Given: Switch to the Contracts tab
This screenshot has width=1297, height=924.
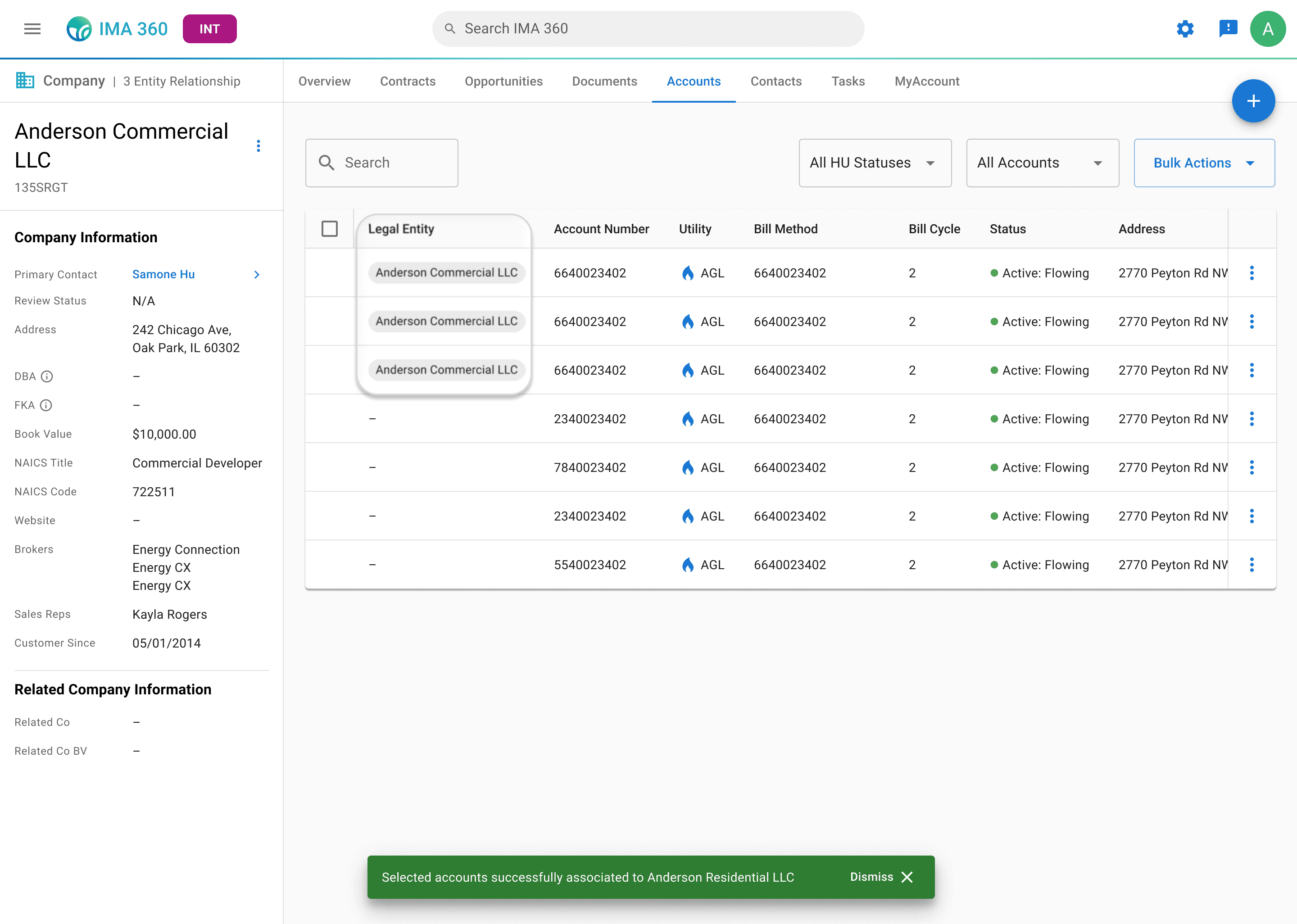Looking at the screenshot, I should click(x=407, y=82).
